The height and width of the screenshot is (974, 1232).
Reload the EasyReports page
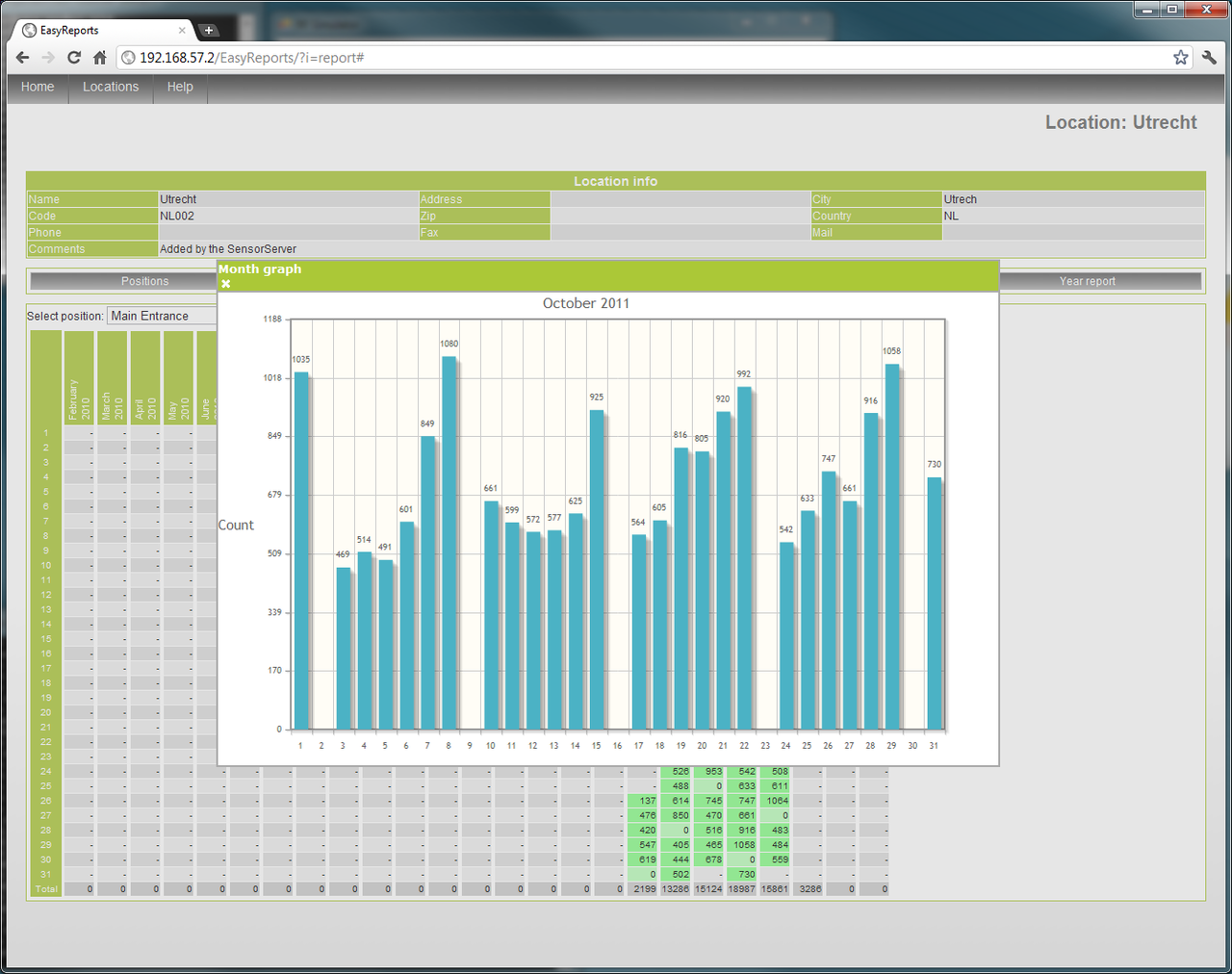(x=74, y=58)
